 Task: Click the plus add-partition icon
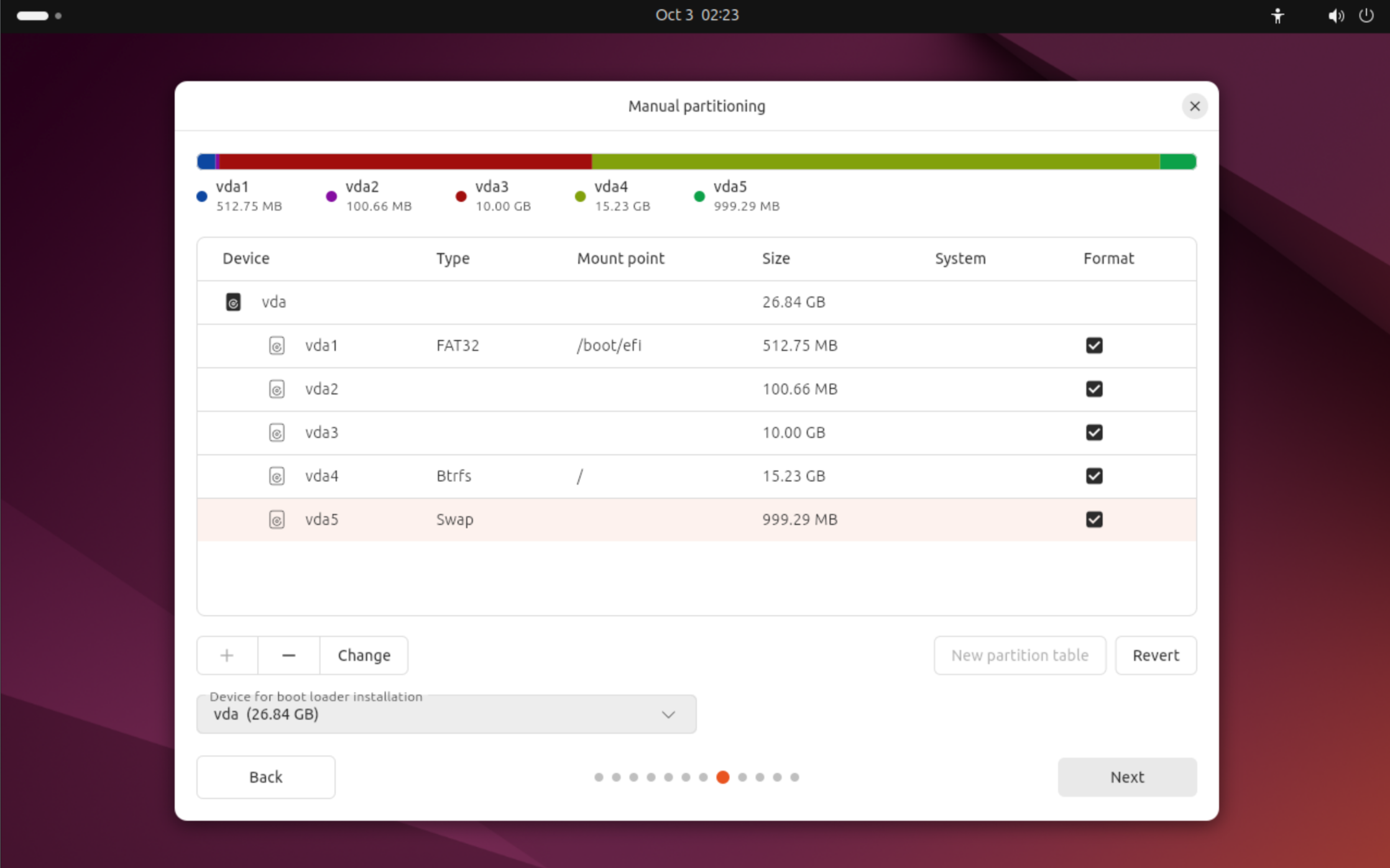227,655
